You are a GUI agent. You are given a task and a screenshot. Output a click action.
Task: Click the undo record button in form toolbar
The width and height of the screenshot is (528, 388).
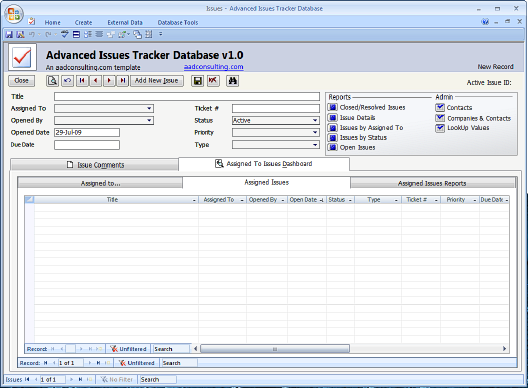pos(67,81)
